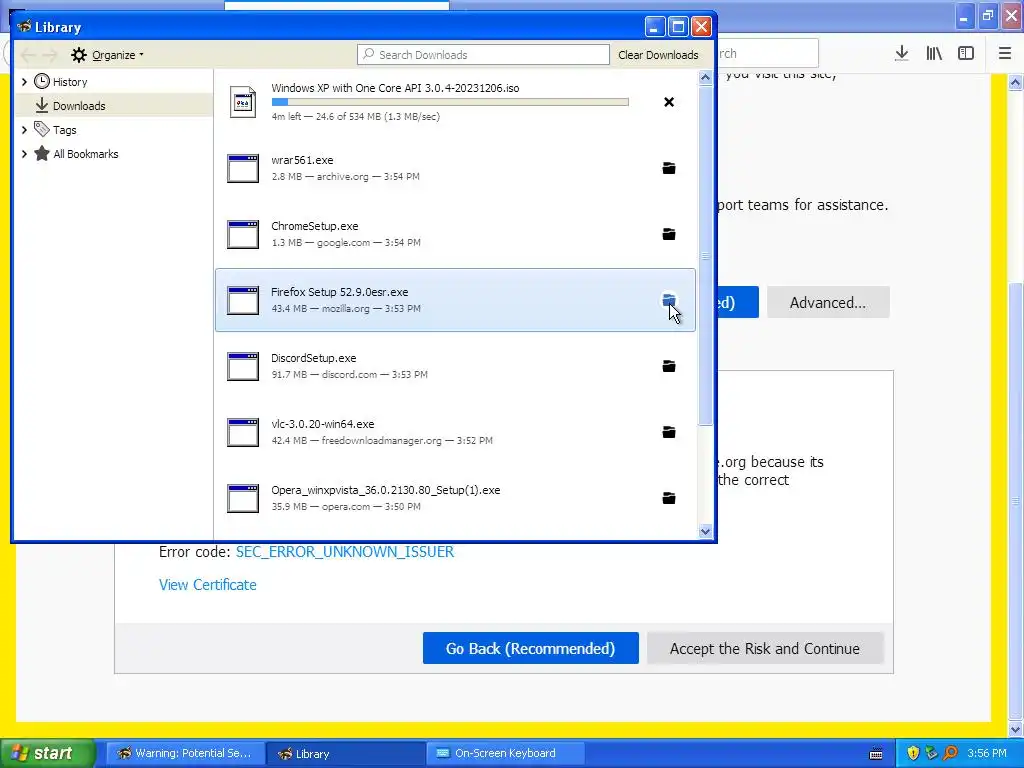Click the DiscordSetup.exe file icon
The width and height of the screenshot is (1024, 768).
click(243, 366)
